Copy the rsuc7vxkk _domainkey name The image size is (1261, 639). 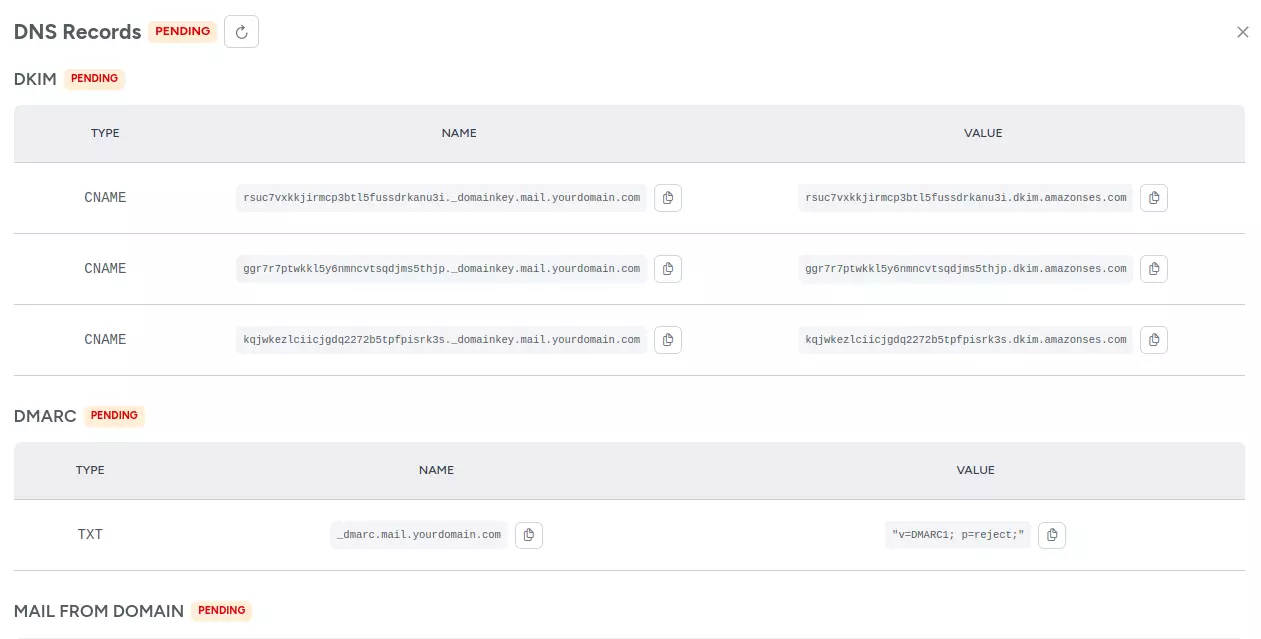click(668, 198)
